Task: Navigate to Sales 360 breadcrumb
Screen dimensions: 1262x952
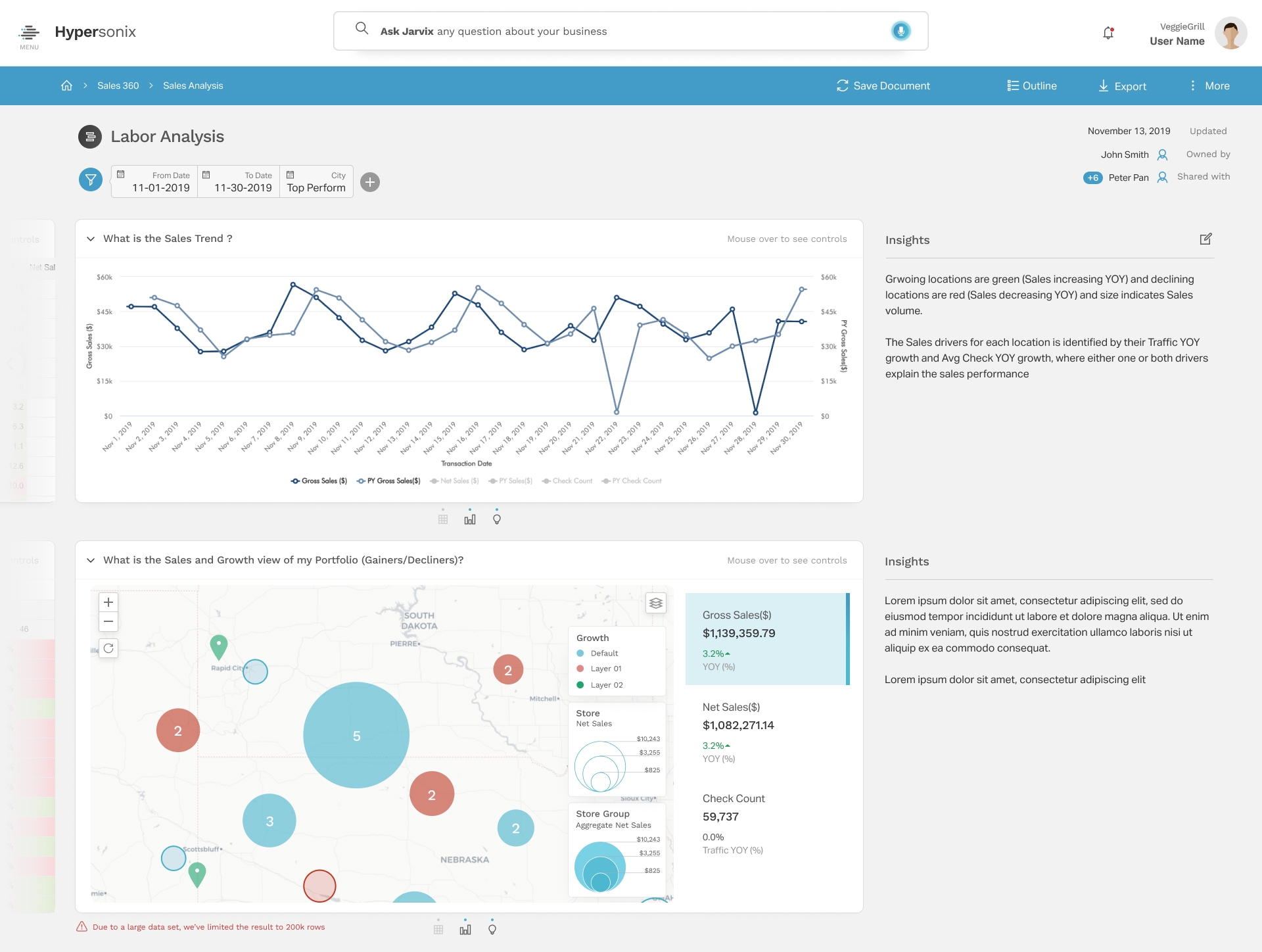Action: click(x=118, y=85)
